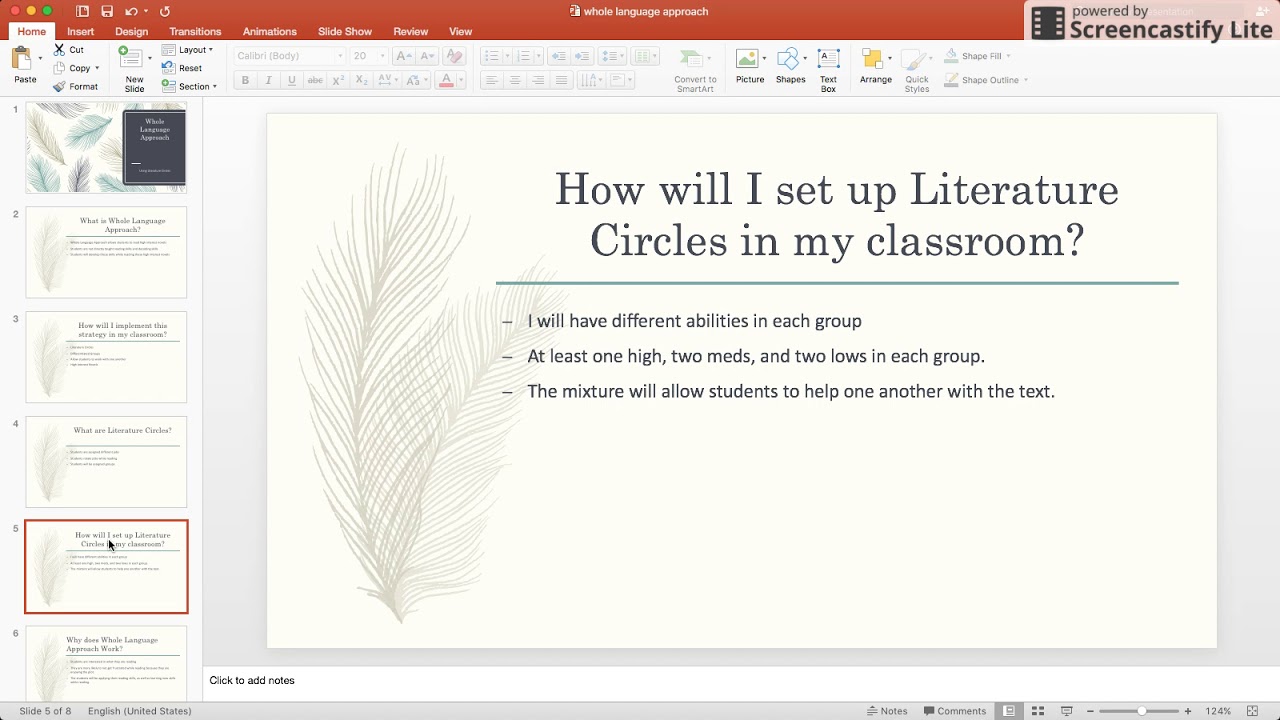The width and height of the screenshot is (1280, 720).
Task: Toggle the ribbon layout icon beside Save
Action: tap(82, 11)
